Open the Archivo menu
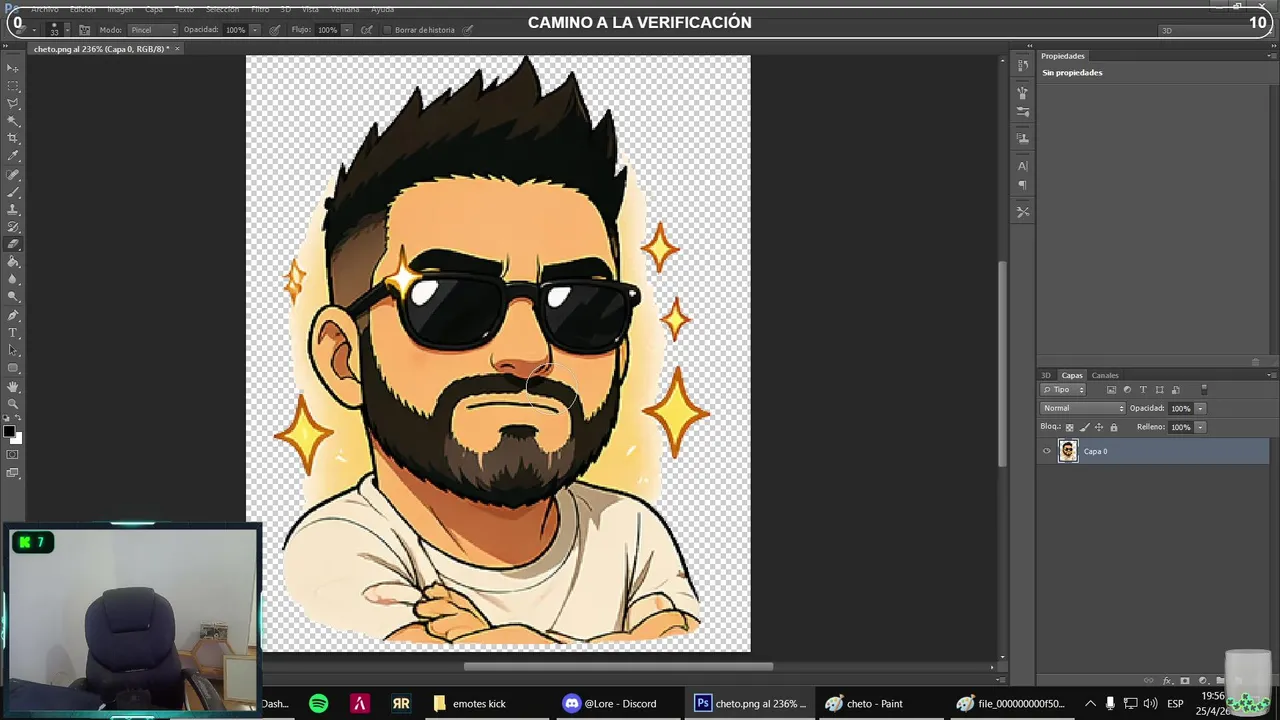The width and height of the screenshot is (1280, 720). click(45, 9)
